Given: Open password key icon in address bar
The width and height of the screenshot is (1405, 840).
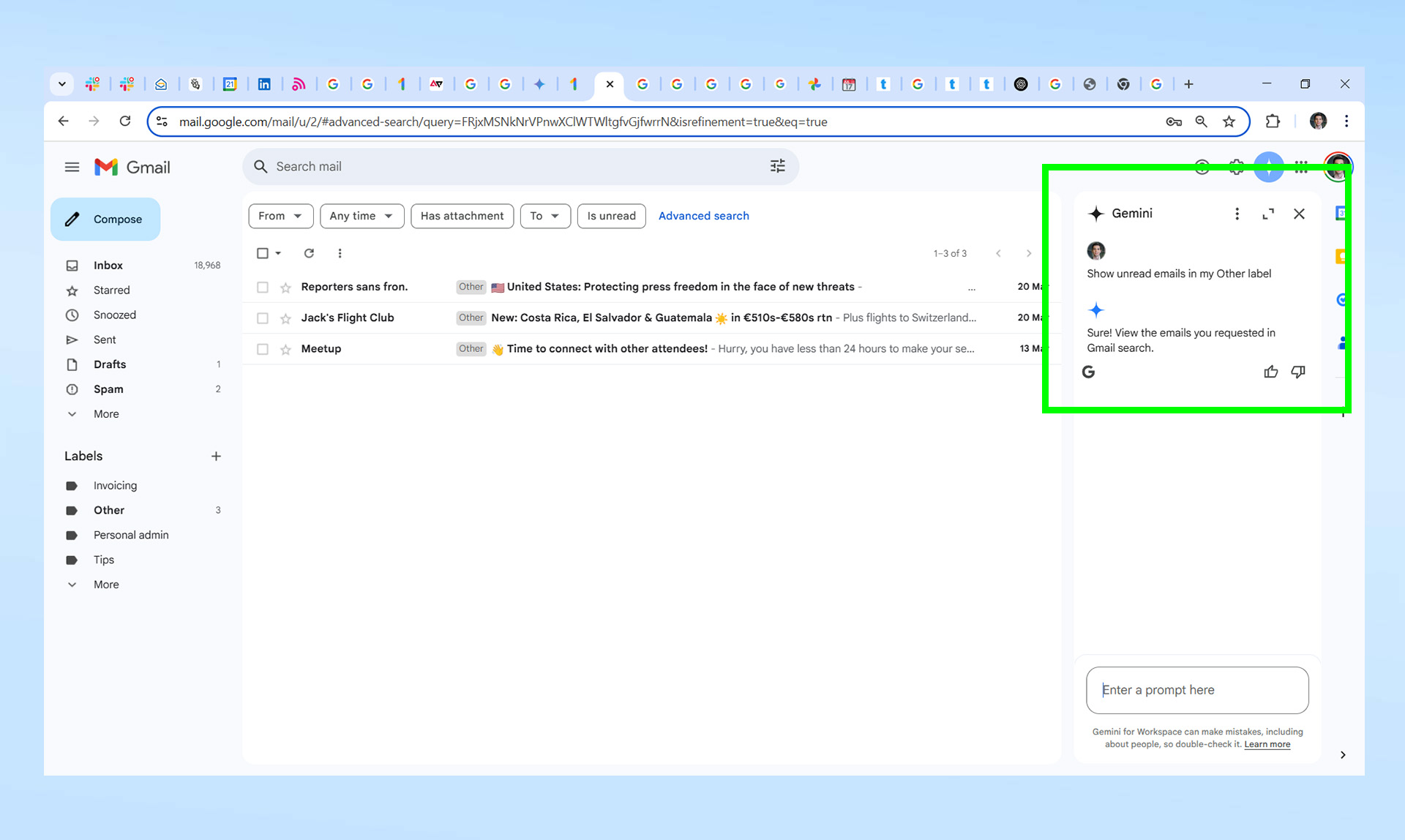Looking at the screenshot, I should [x=1173, y=122].
